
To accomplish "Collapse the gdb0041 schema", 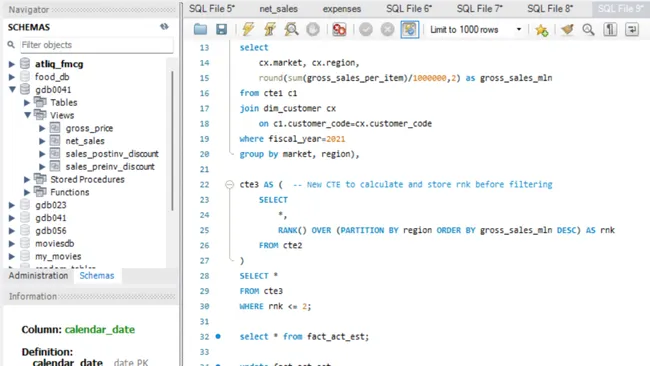I will point(12,90).
